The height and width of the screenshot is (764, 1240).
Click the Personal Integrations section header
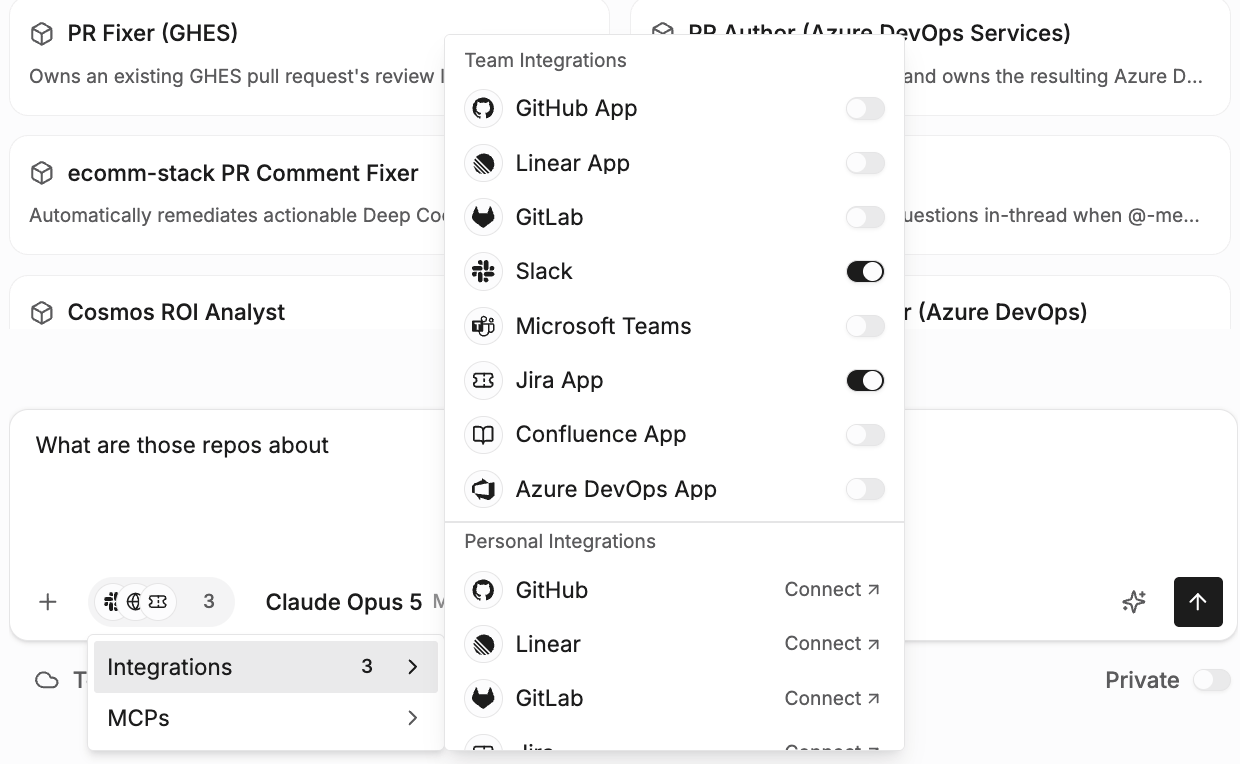(560, 541)
